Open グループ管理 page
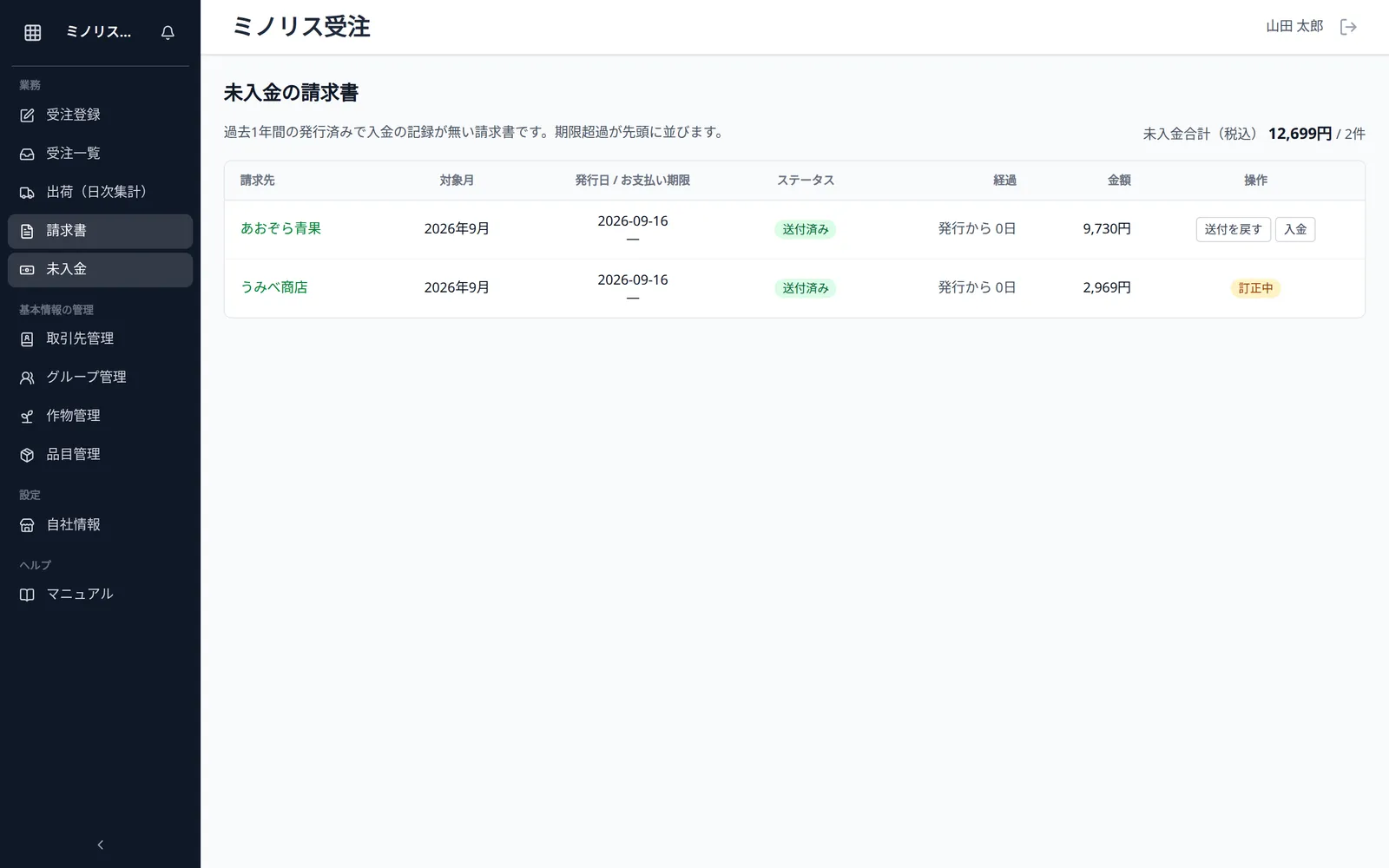The height and width of the screenshot is (868, 1389). [101, 378]
